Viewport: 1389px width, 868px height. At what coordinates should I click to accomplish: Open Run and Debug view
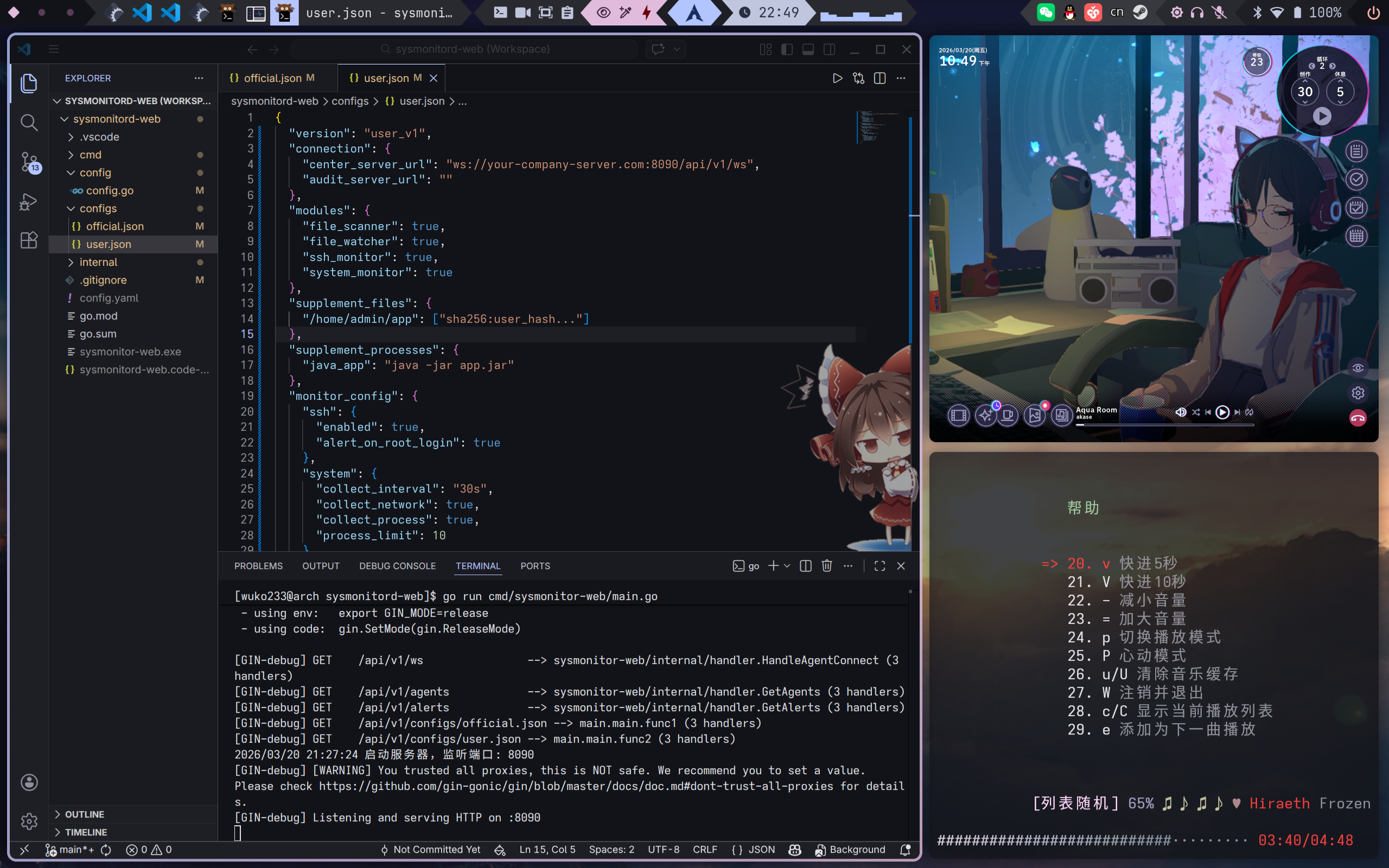pos(29,201)
